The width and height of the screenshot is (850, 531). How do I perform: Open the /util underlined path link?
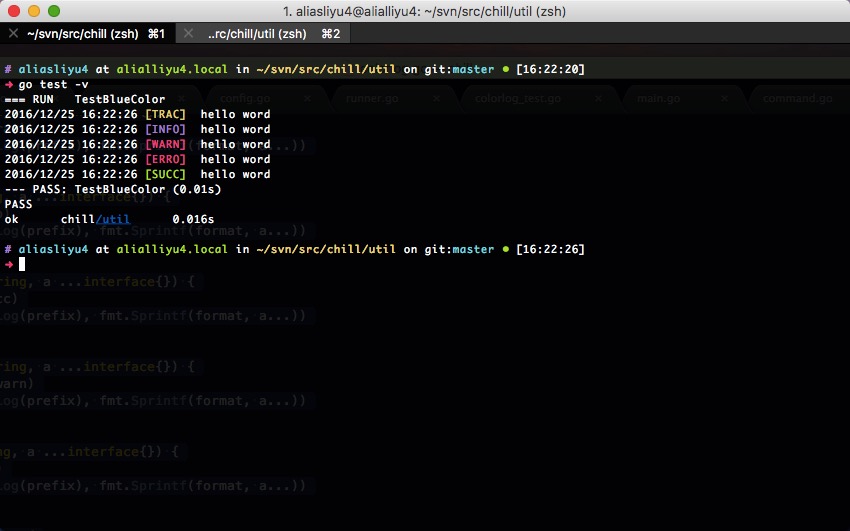113,219
